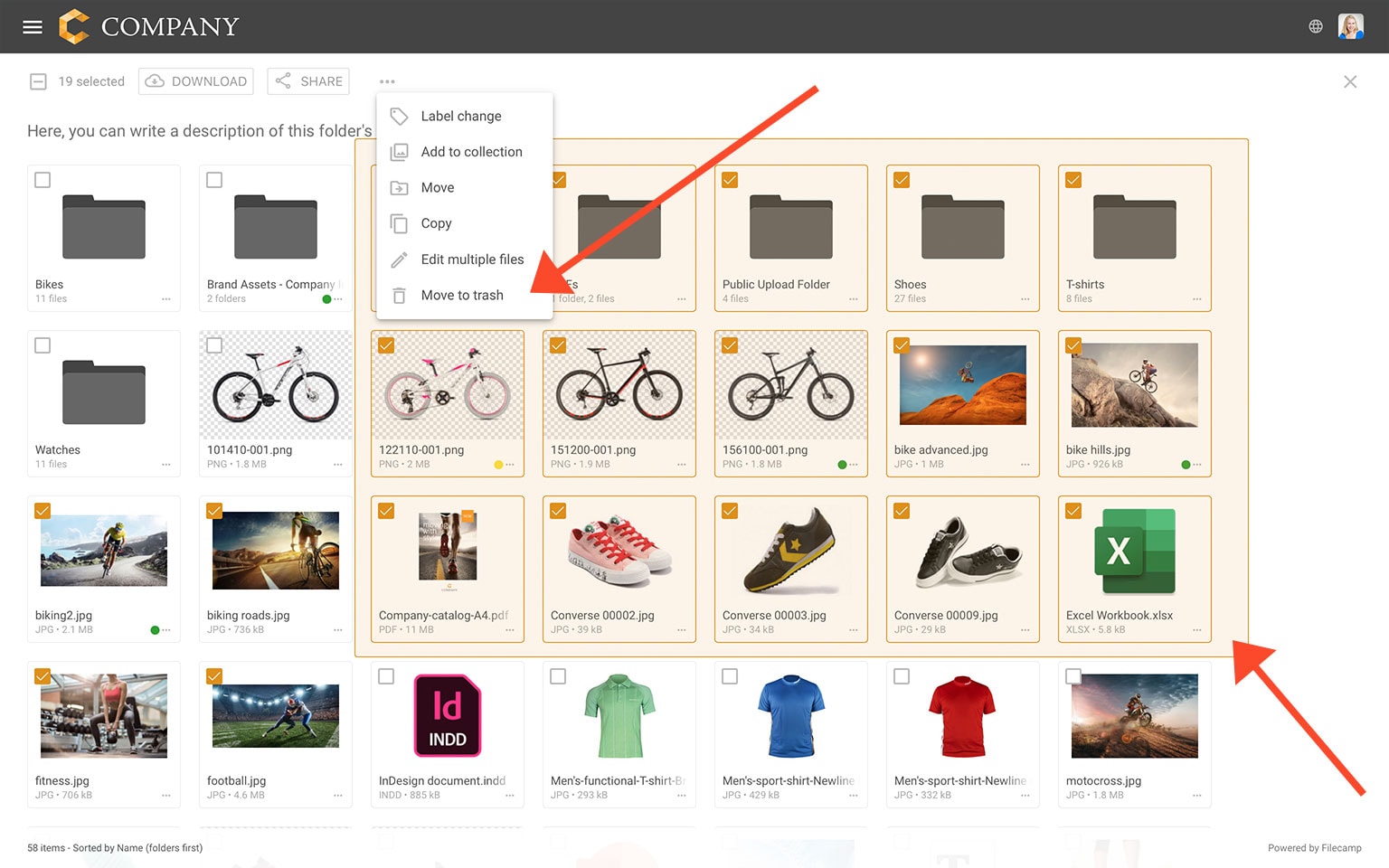The height and width of the screenshot is (868, 1389).
Task: Open the Bikes folder icon
Action: click(x=104, y=227)
